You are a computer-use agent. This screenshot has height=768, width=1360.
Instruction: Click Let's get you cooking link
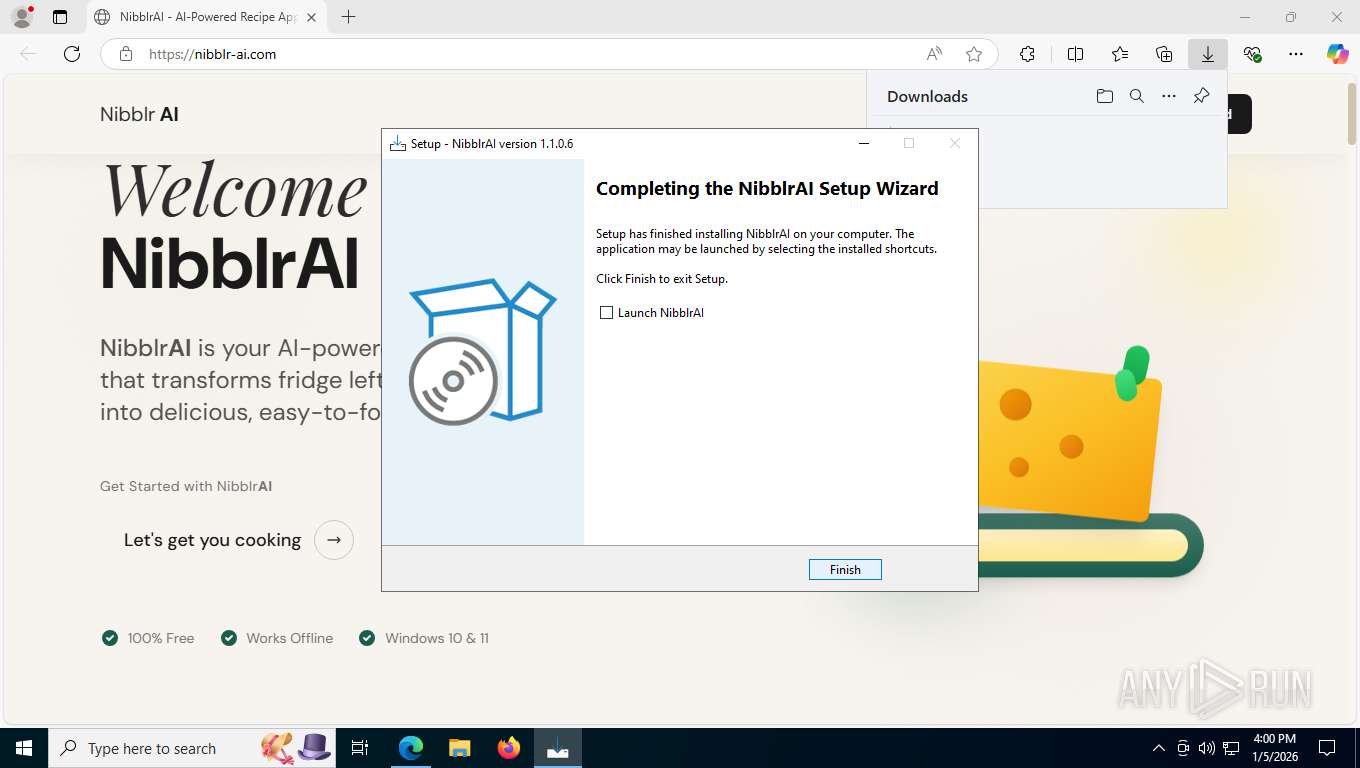tap(212, 540)
